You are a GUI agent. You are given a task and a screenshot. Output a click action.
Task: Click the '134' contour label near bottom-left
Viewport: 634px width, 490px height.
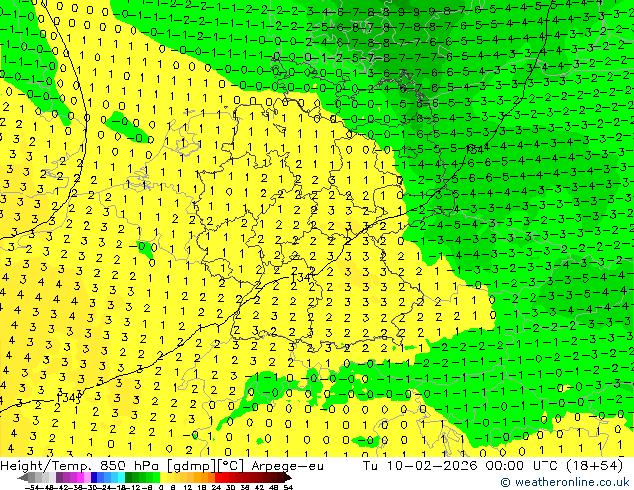(x=67, y=398)
